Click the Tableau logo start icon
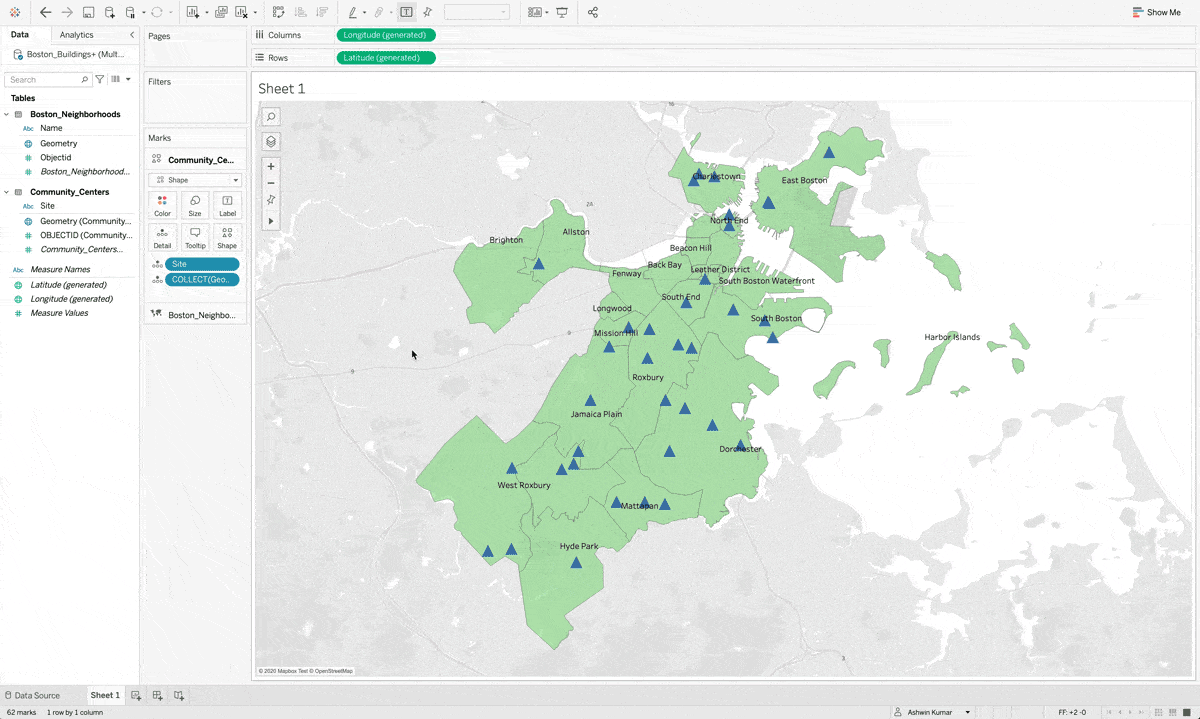1200x719 pixels. coord(14,12)
